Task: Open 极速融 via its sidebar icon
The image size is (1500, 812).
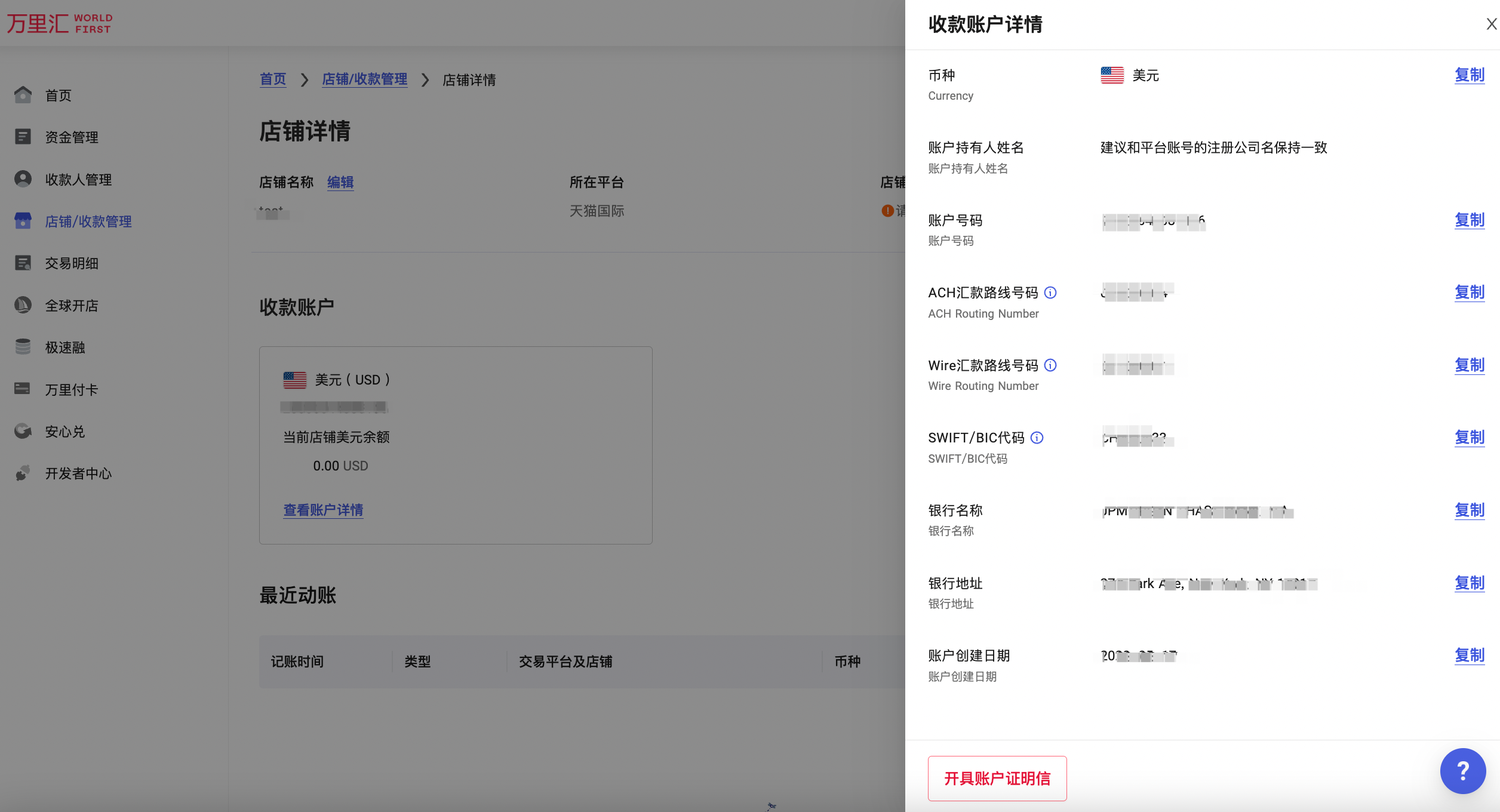Action: click(x=23, y=347)
